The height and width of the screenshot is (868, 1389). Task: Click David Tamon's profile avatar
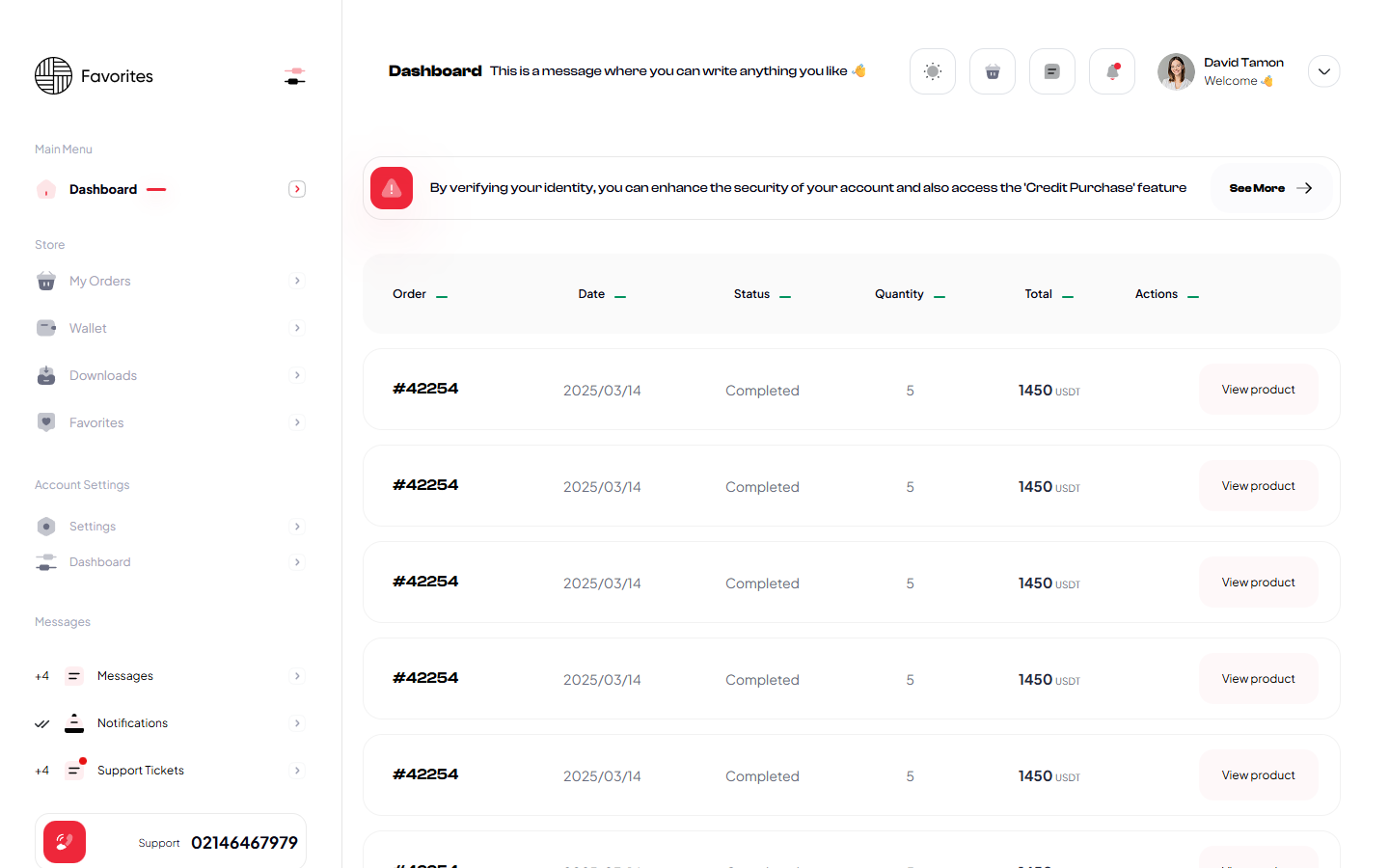[1176, 71]
